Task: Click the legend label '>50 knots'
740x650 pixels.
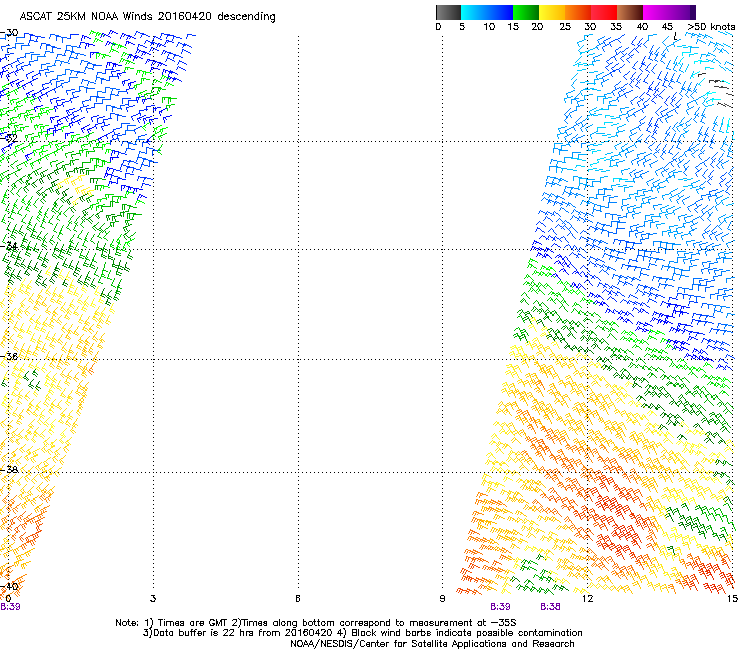Action: point(711,27)
